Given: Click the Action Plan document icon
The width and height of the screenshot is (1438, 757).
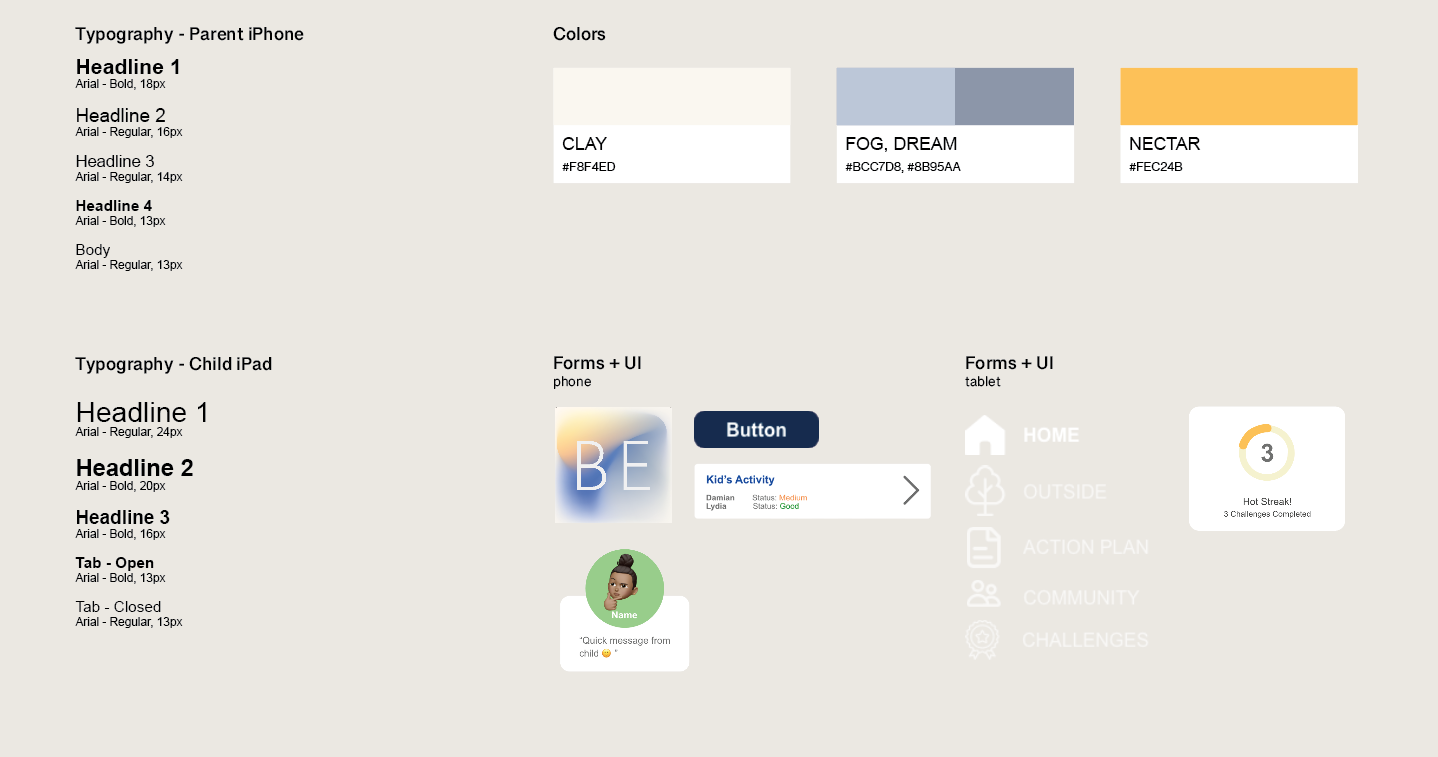Looking at the screenshot, I should pos(984,547).
